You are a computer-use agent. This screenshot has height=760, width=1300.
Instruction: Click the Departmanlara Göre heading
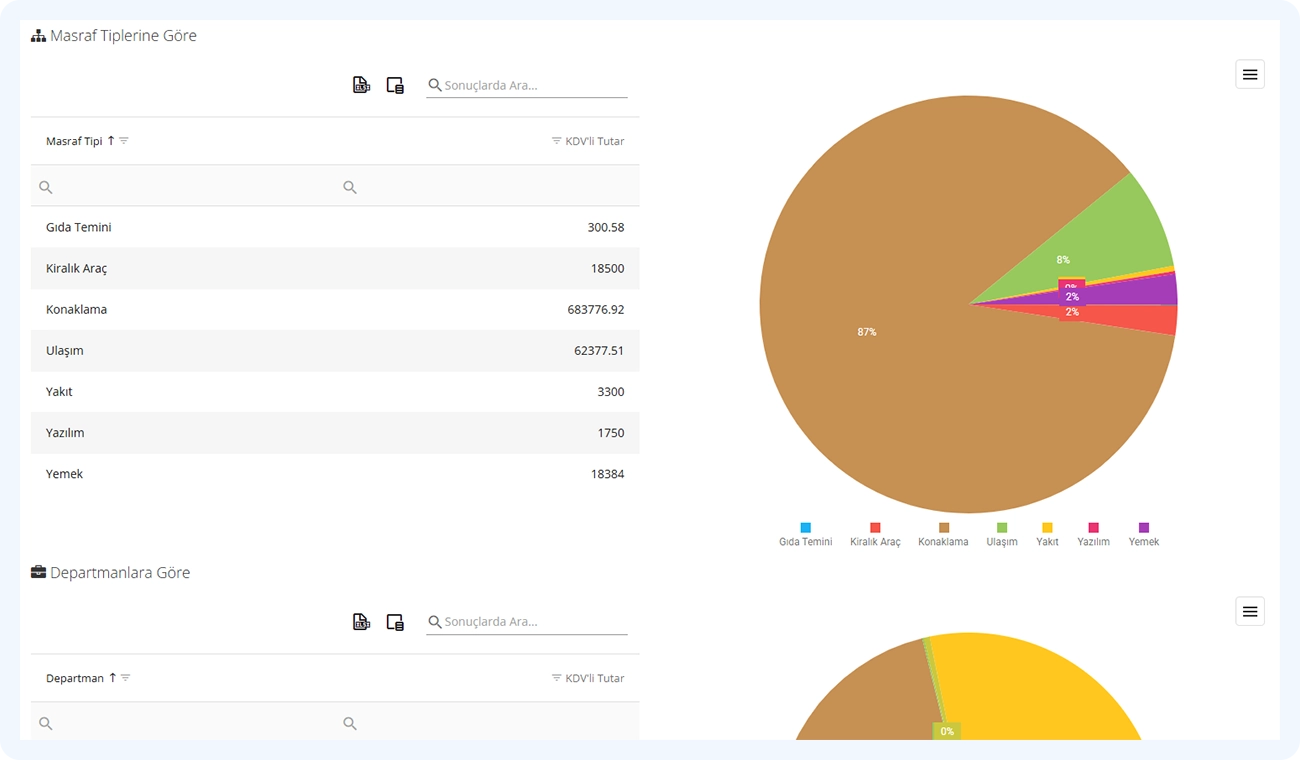click(x=120, y=573)
